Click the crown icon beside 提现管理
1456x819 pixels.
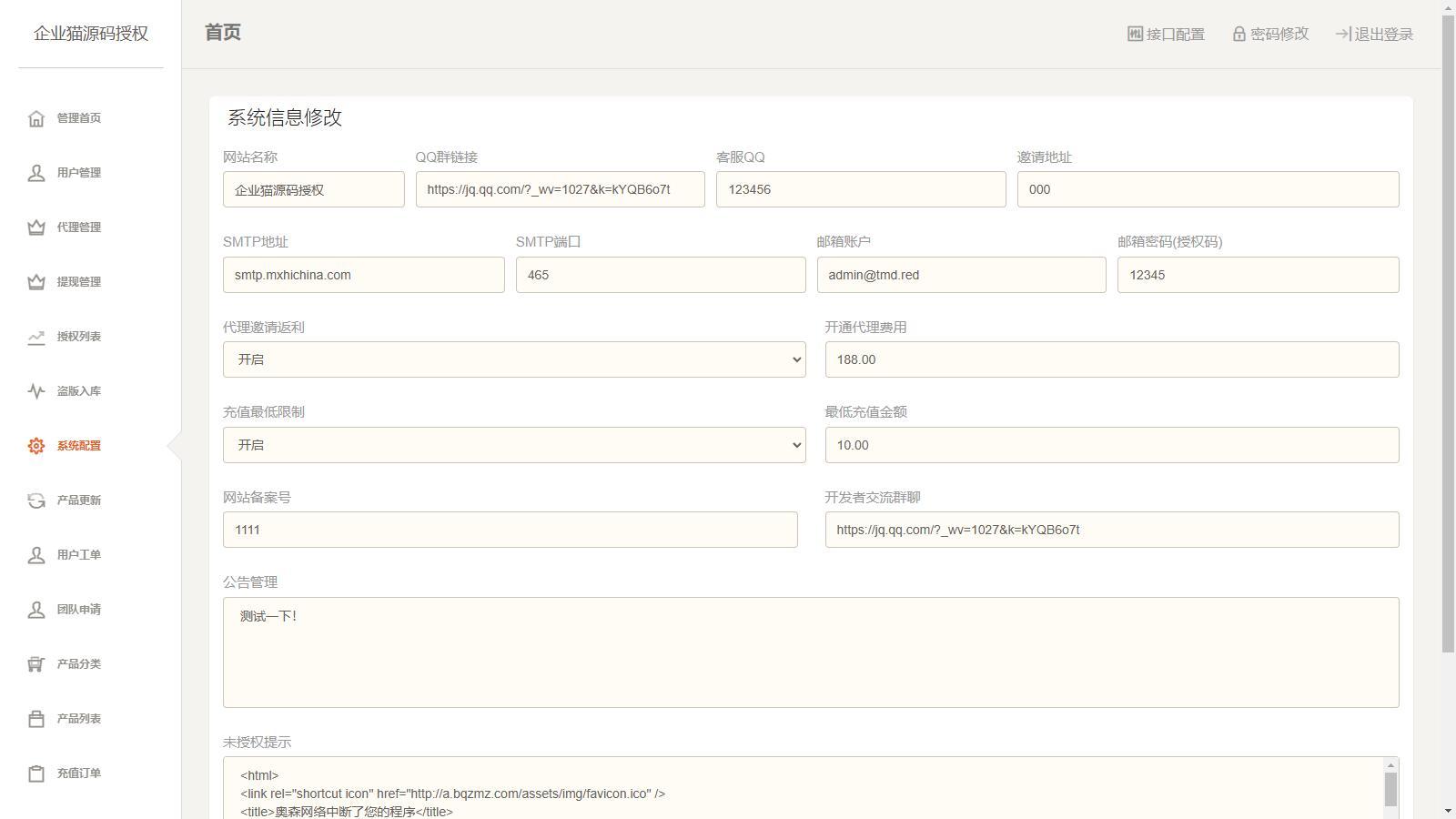coord(36,282)
